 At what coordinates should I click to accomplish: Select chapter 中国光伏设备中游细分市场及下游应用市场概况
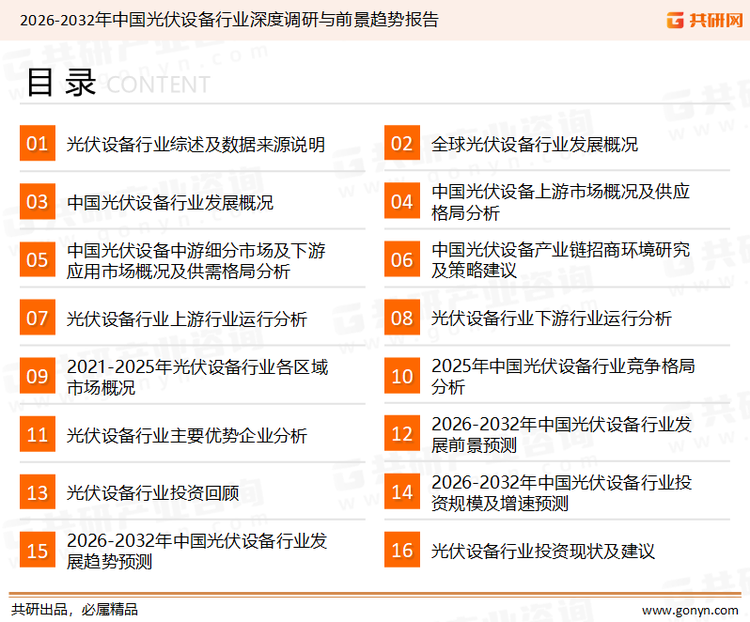click(x=196, y=261)
